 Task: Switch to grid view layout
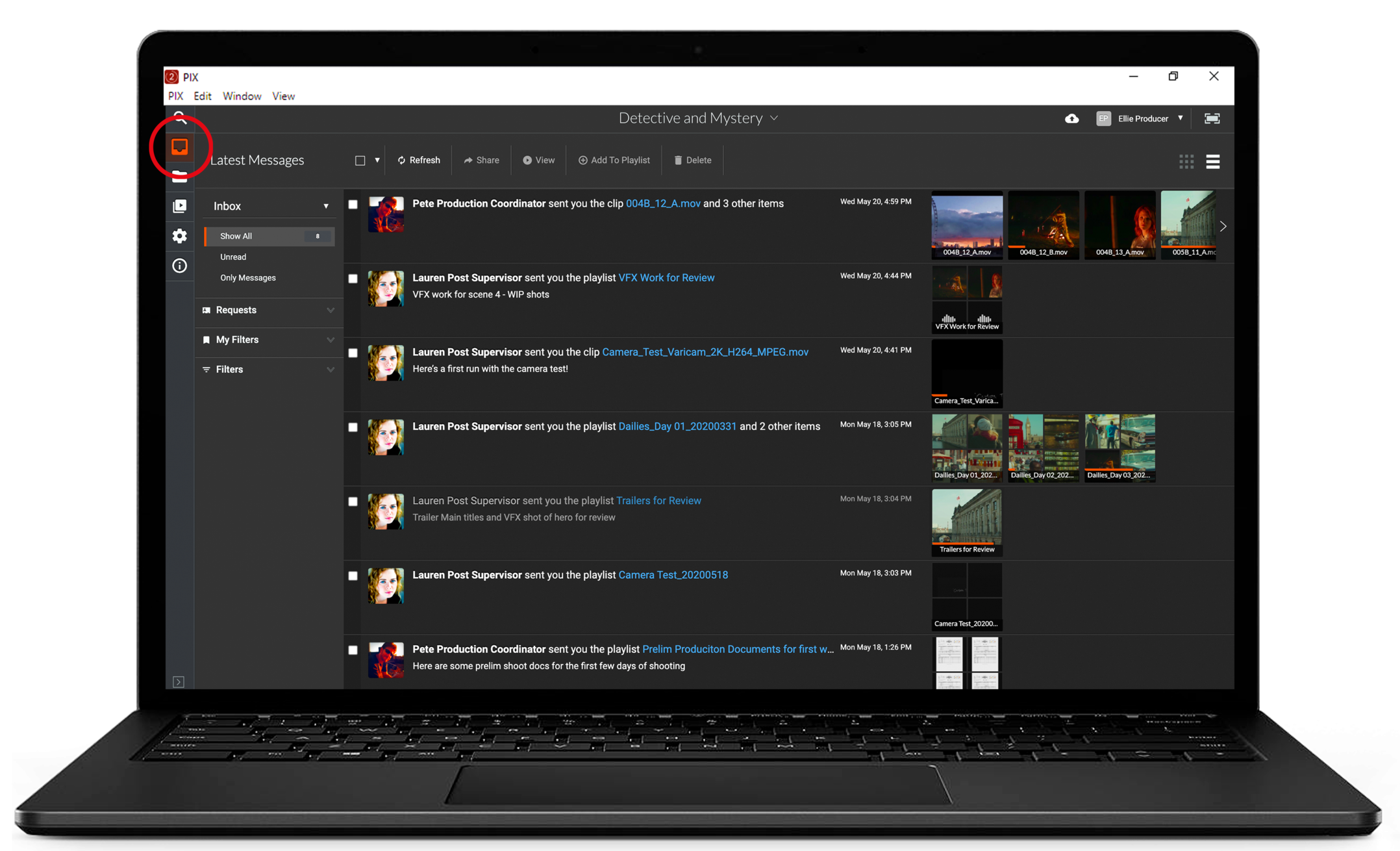(x=1186, y=161)
